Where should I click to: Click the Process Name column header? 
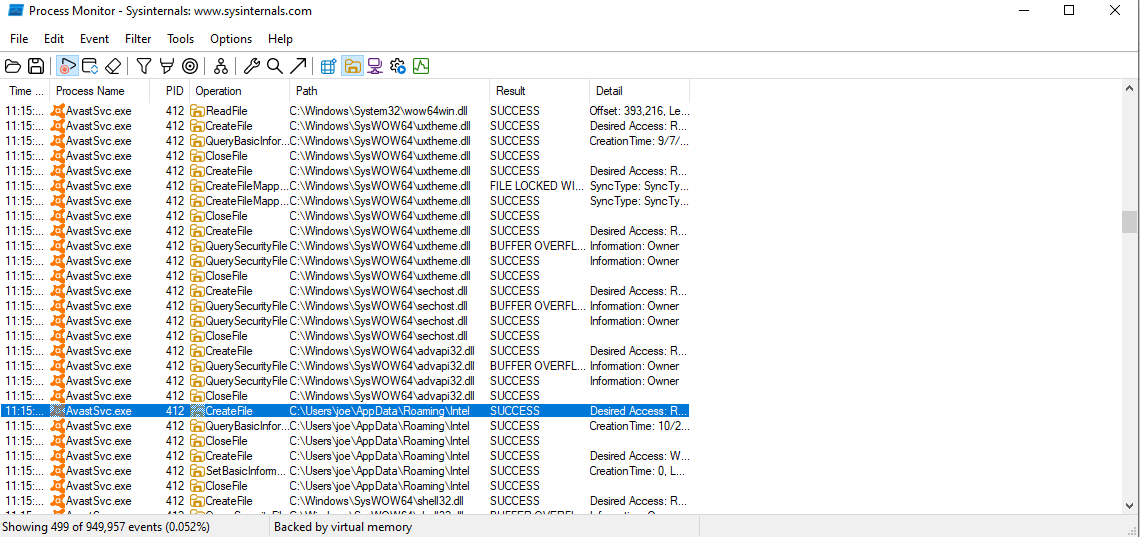[100, 91]
